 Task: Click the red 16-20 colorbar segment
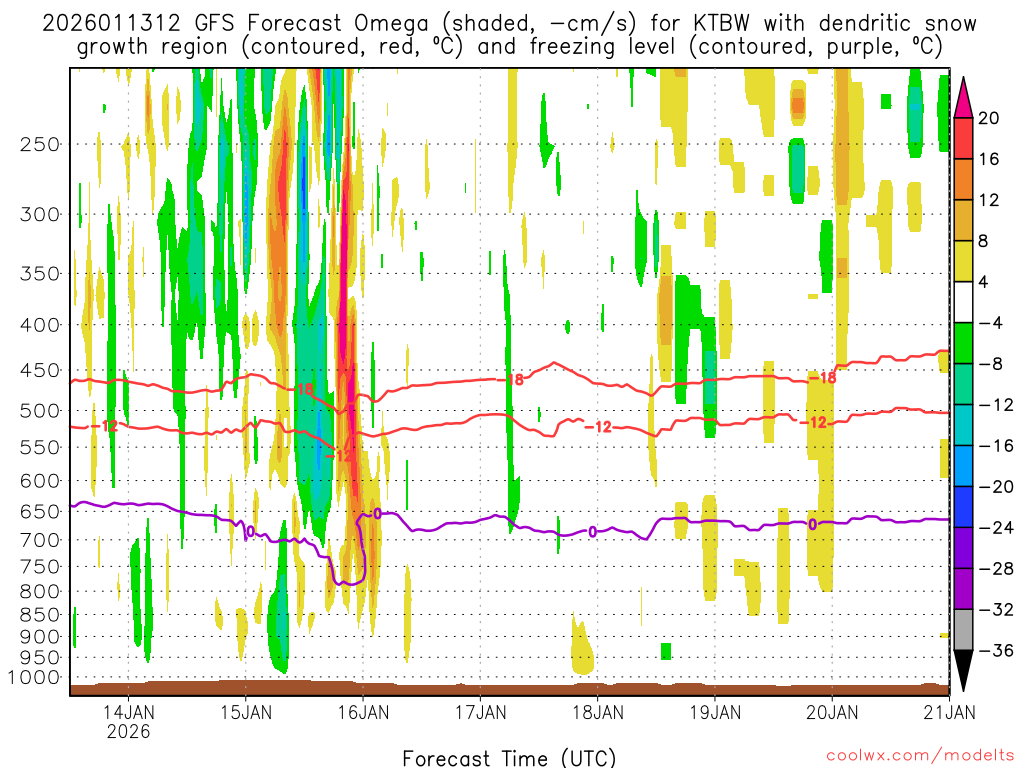[963, 138]
